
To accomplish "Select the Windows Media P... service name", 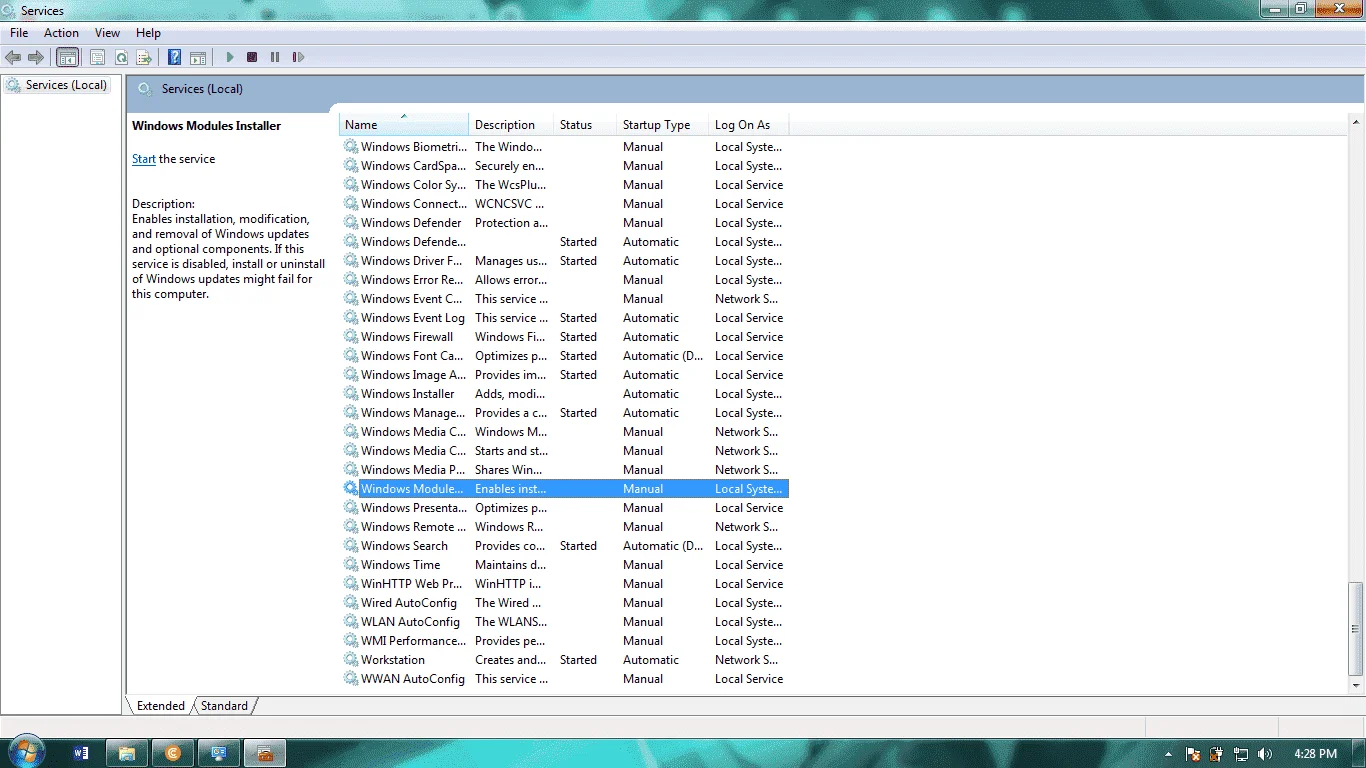I will [413, 470].
